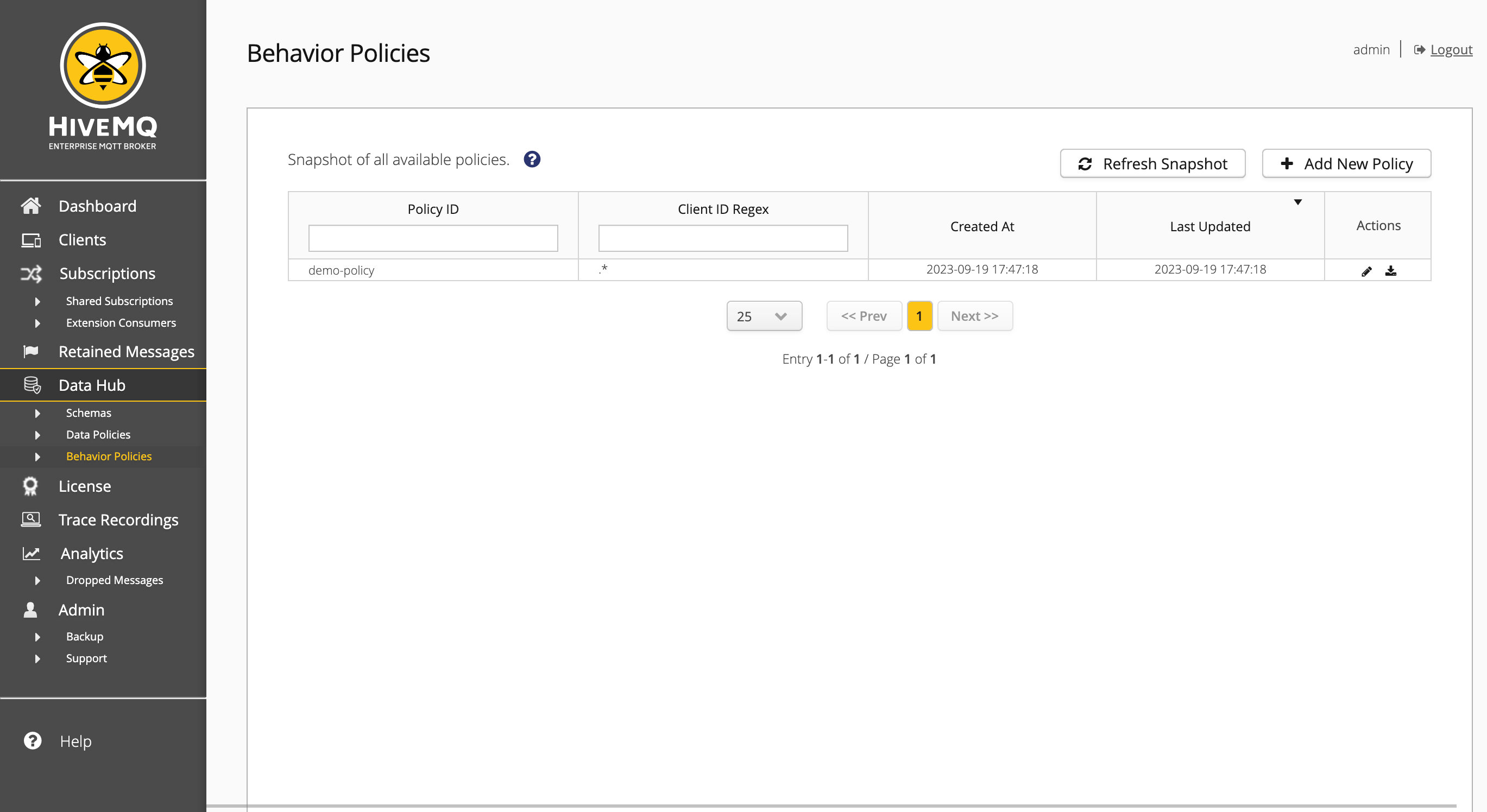
Task: Click the Subscriptions shuffle icon
Action: pos(31,274)
